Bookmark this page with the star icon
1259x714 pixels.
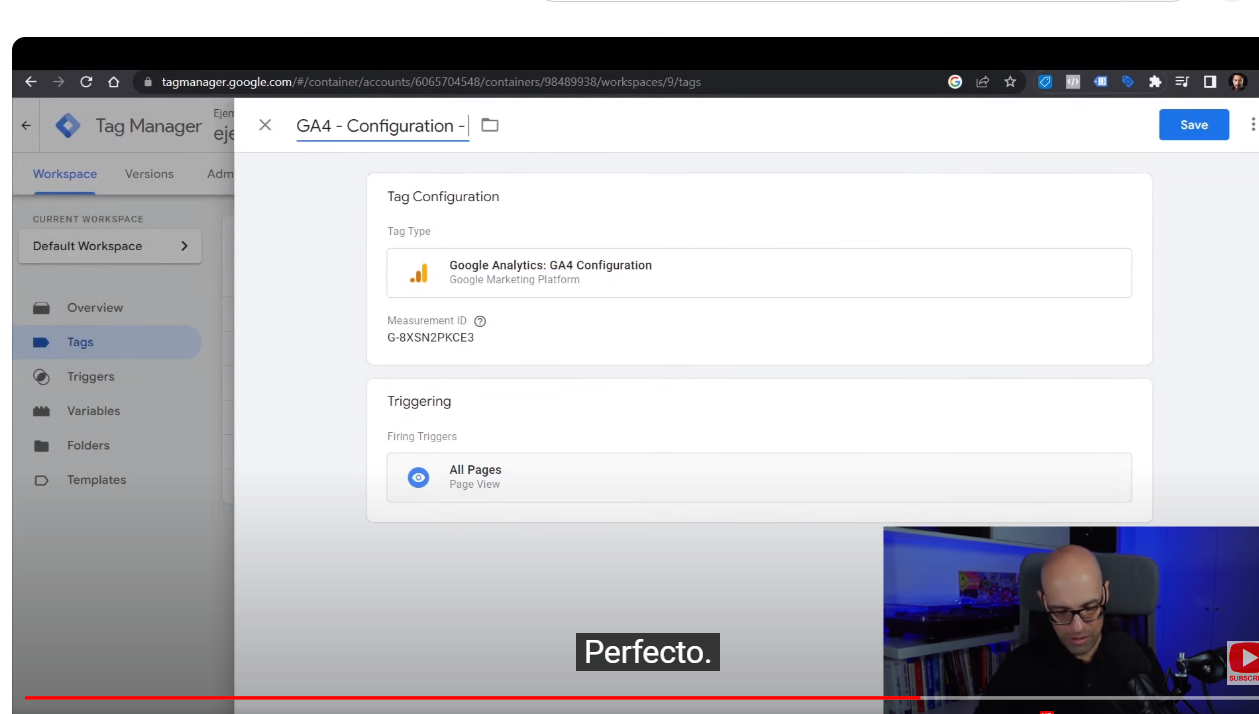[x=1010, y=82]
